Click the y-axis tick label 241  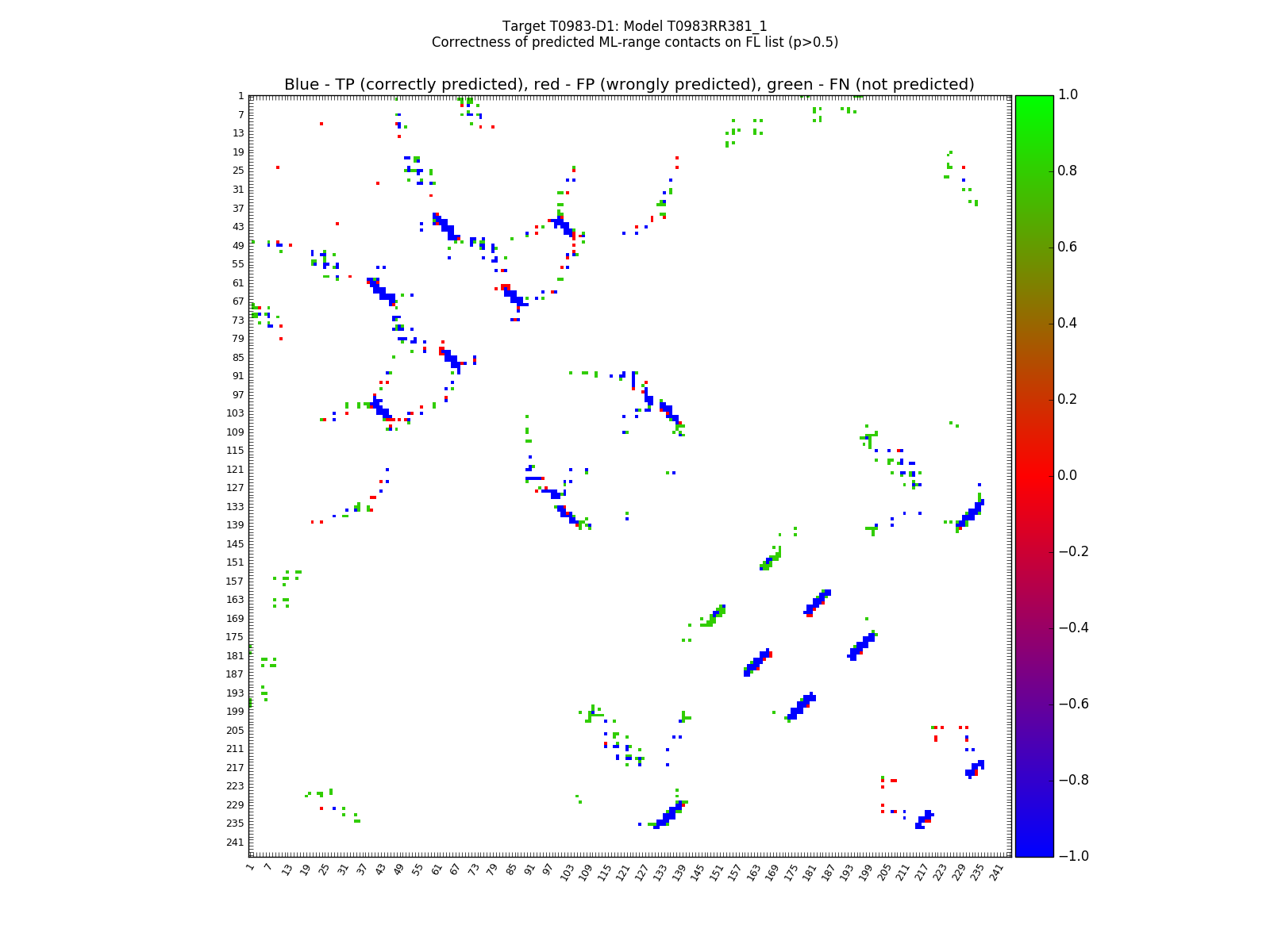pos(235,843)
